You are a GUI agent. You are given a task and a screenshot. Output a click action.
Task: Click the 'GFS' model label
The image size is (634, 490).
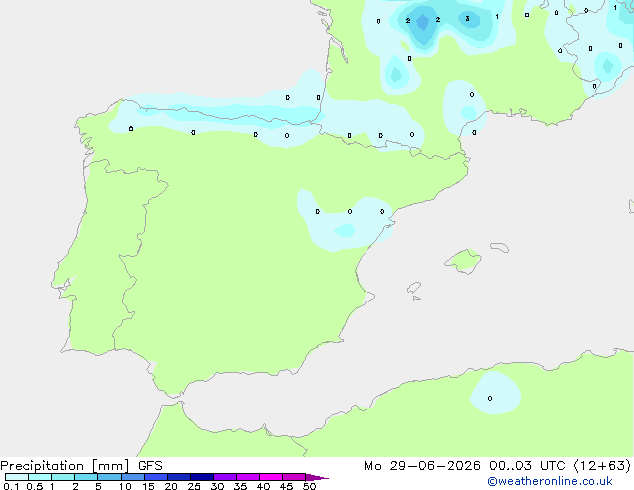pos(150,466)
